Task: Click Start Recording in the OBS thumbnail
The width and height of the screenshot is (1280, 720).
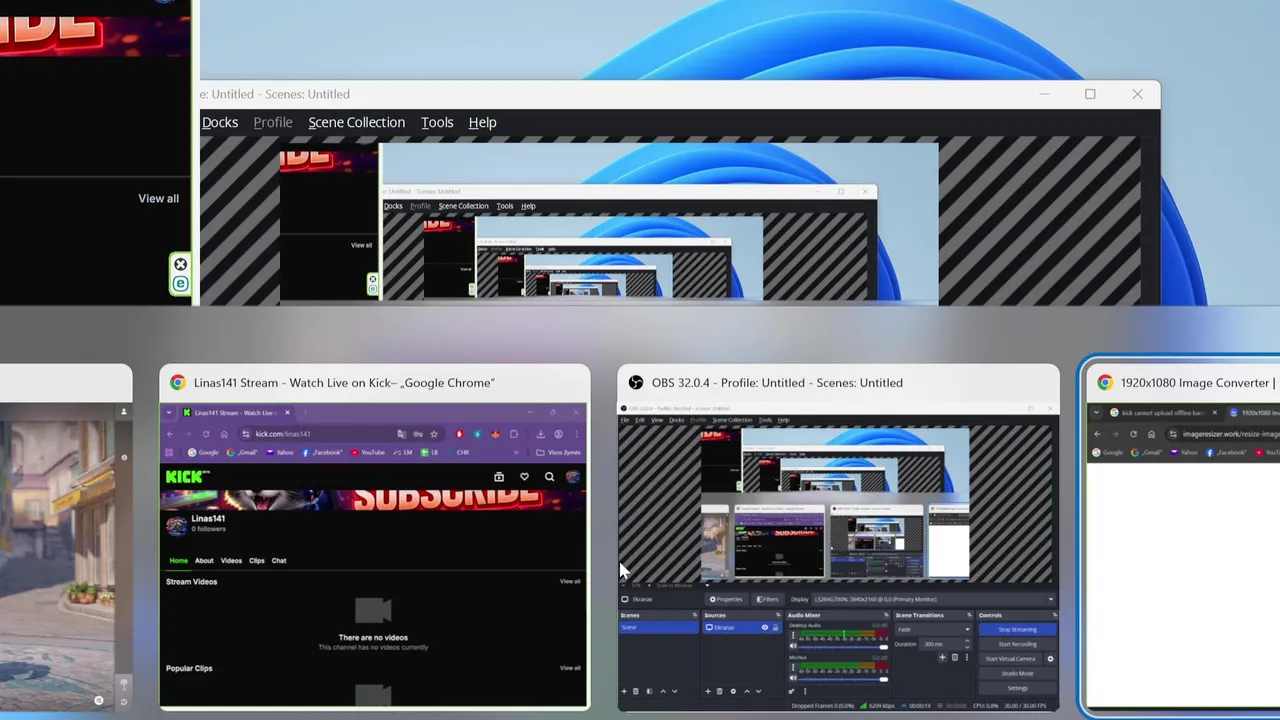Action: pos(1017,644)
